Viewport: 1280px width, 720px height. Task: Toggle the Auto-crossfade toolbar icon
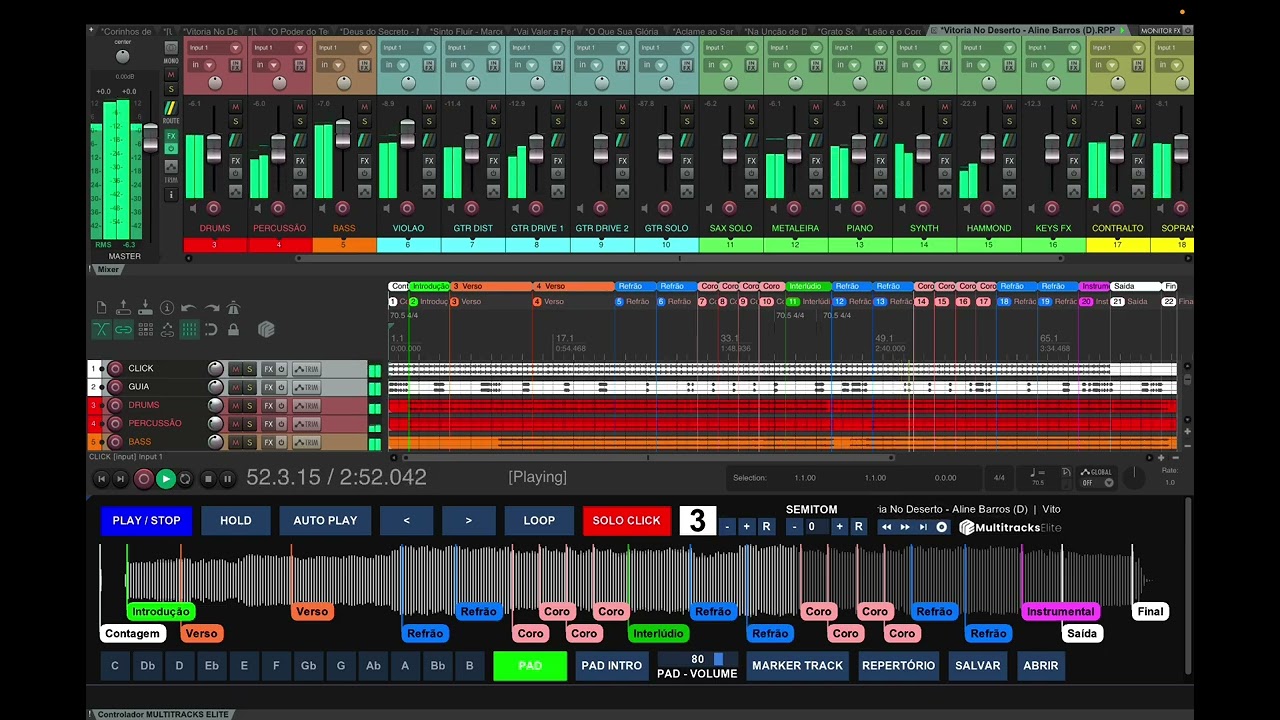coord(101,329)
